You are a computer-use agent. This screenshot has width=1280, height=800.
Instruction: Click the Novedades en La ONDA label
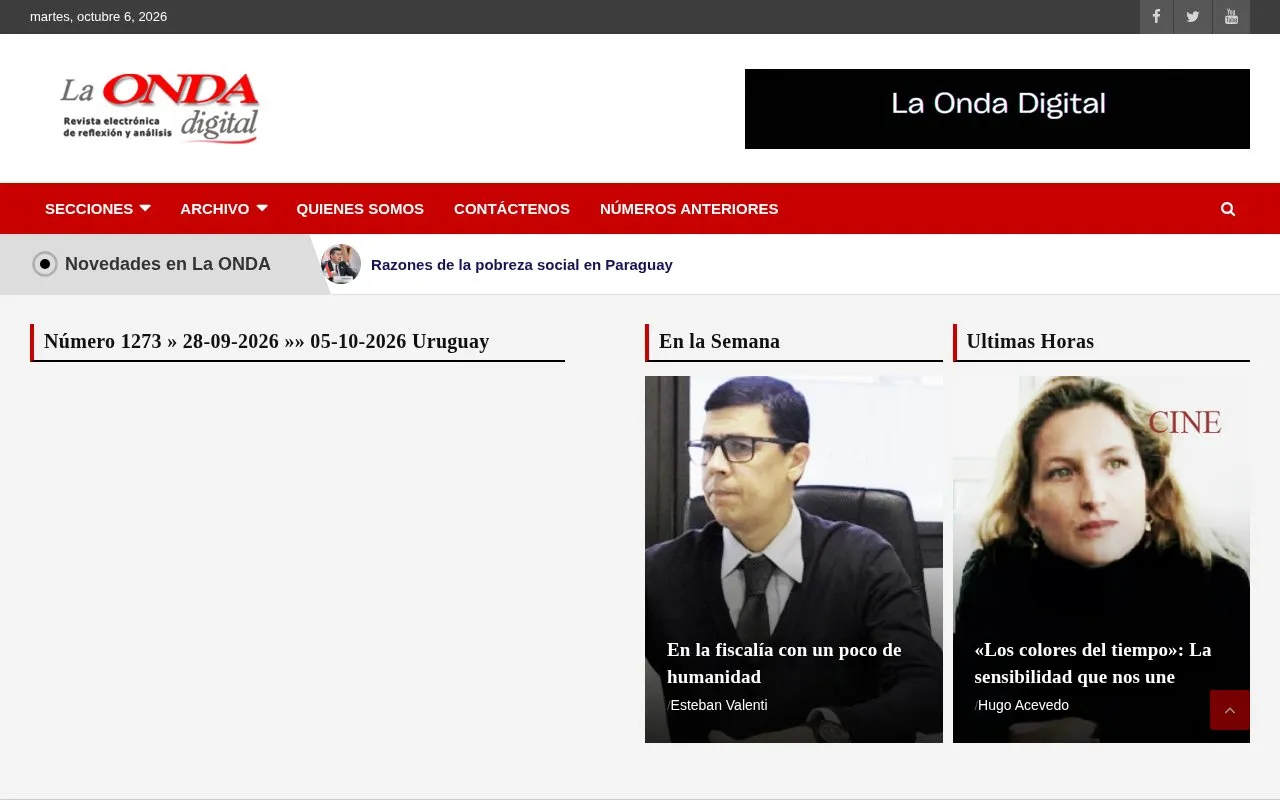(x=168, y=264)
